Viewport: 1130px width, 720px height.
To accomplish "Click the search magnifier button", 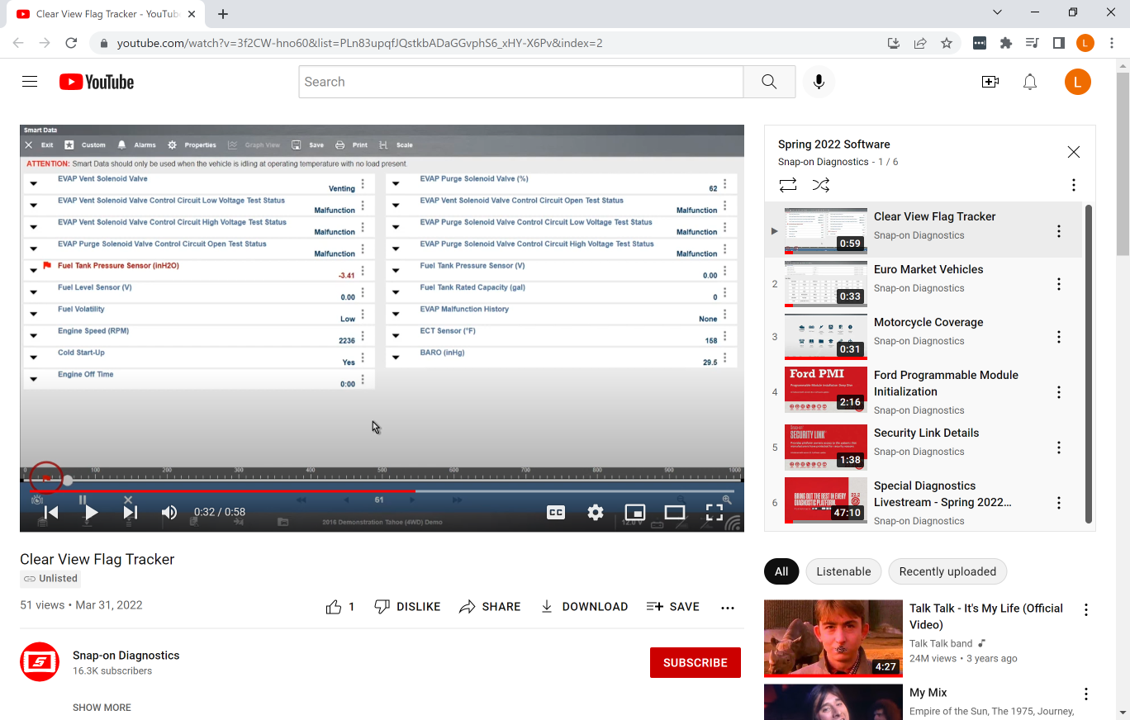I will (769, 82).
